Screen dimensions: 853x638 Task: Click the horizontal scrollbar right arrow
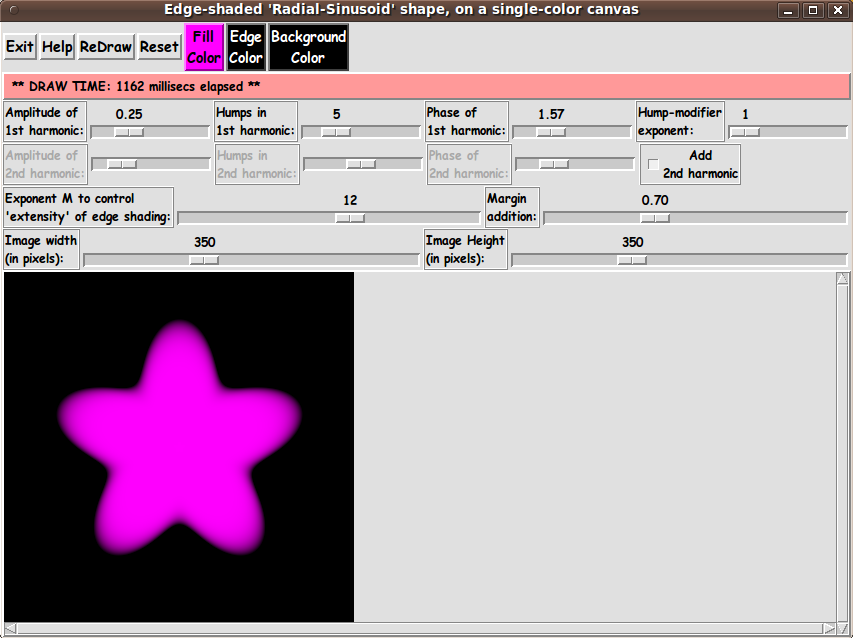click(x=828, y=629)
